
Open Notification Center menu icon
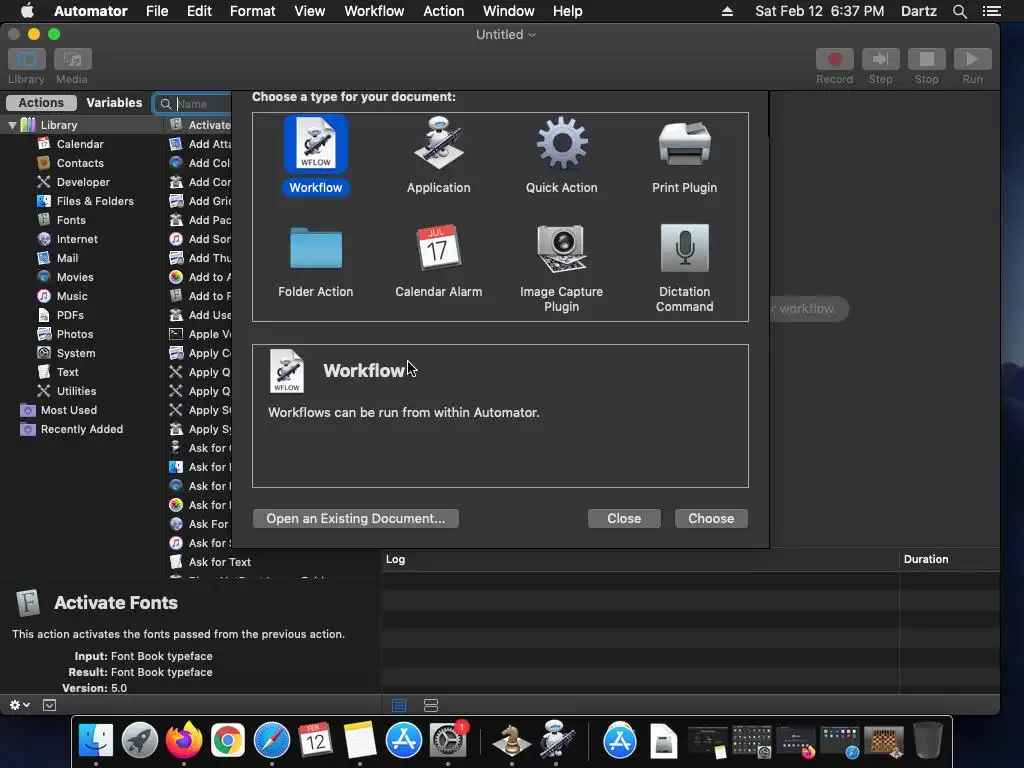pyautogui.click(x=991, y=11)
